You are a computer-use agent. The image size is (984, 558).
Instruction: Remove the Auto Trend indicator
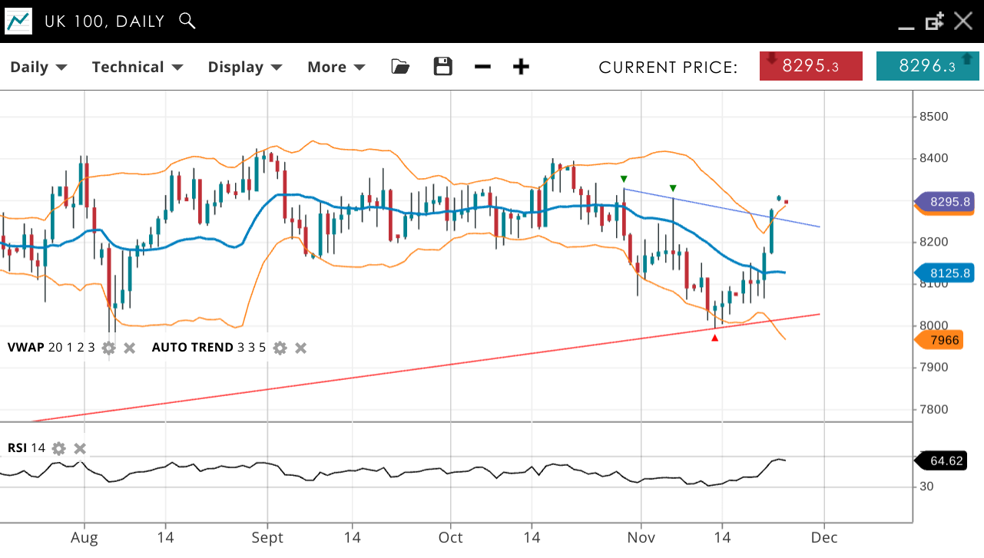pyautogui.click(x=301, y=348)
